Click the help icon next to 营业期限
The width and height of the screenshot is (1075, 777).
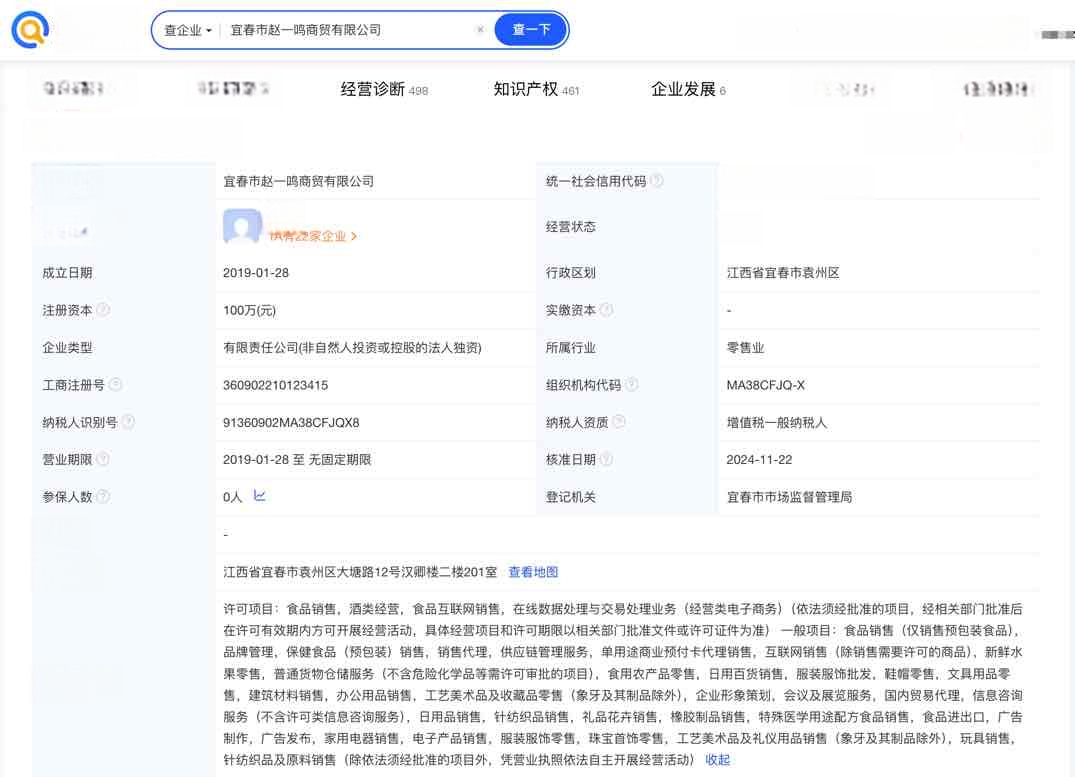tap(103, 459)
